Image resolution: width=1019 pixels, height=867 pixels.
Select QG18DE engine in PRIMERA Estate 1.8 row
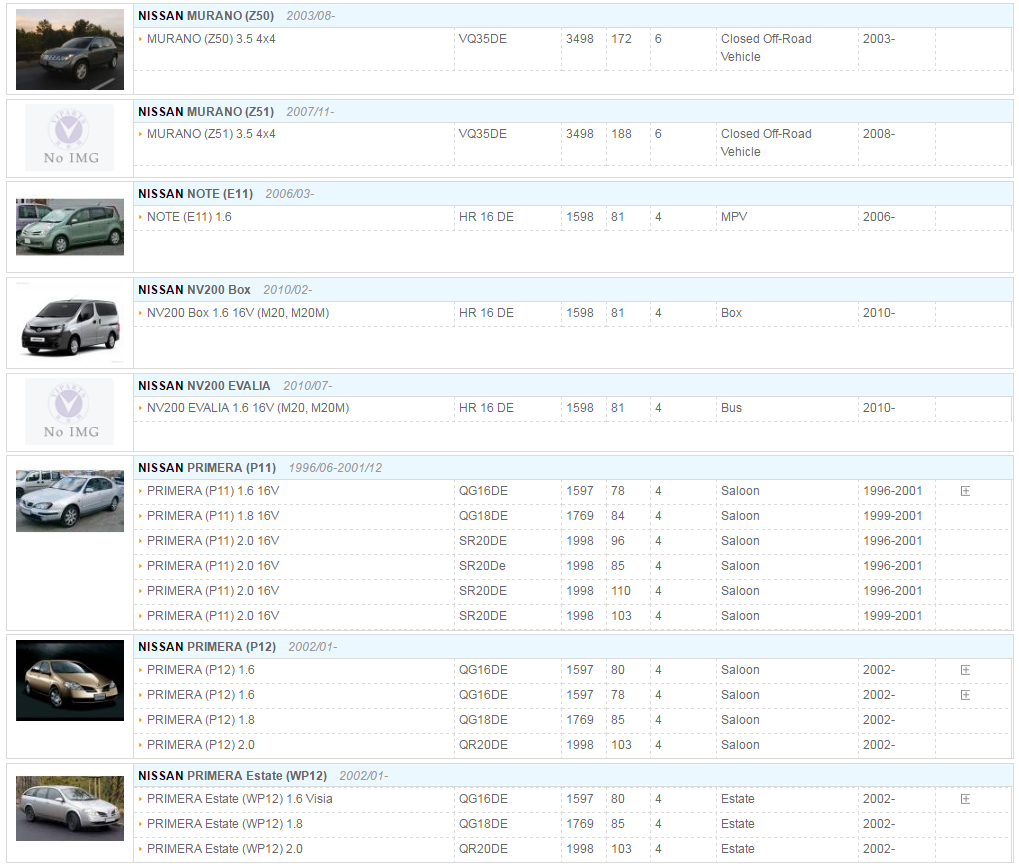(x=483, y=824)
